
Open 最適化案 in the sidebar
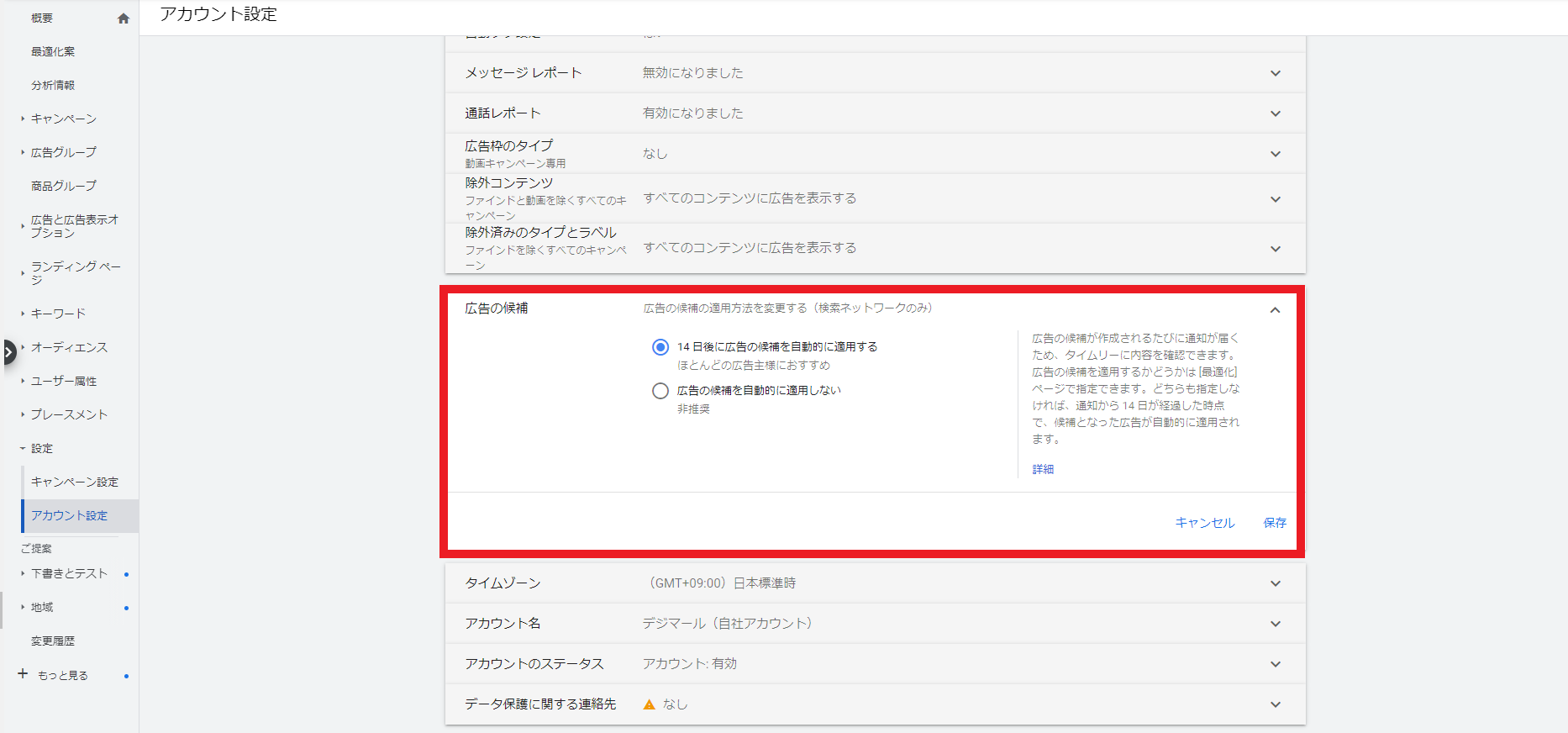[x=53, y=51]
